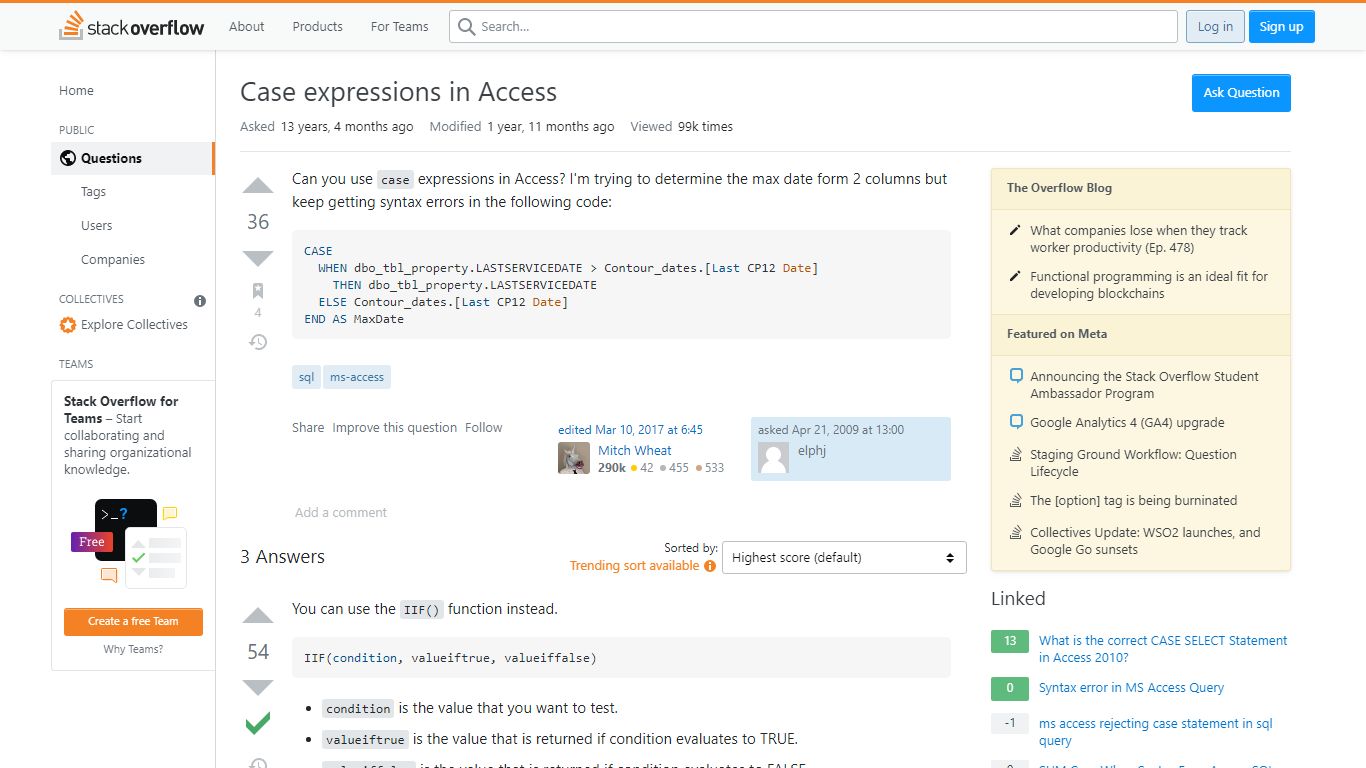Open Collectives Update WSO2 launches post
The width and height of the screenshot is (1366, 768).
pyautogui.click(x=1145, y=541)
